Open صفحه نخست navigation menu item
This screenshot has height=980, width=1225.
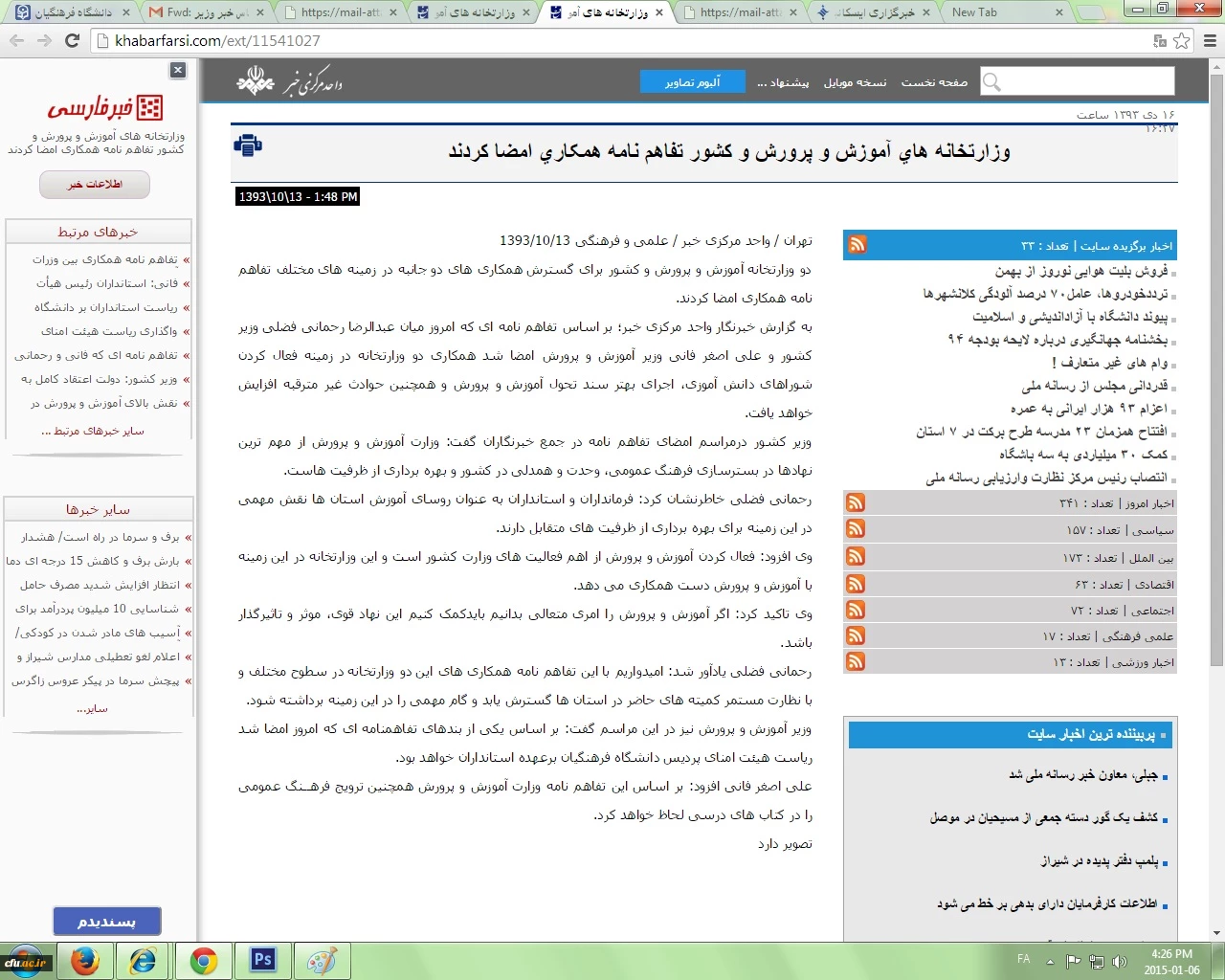934,82
